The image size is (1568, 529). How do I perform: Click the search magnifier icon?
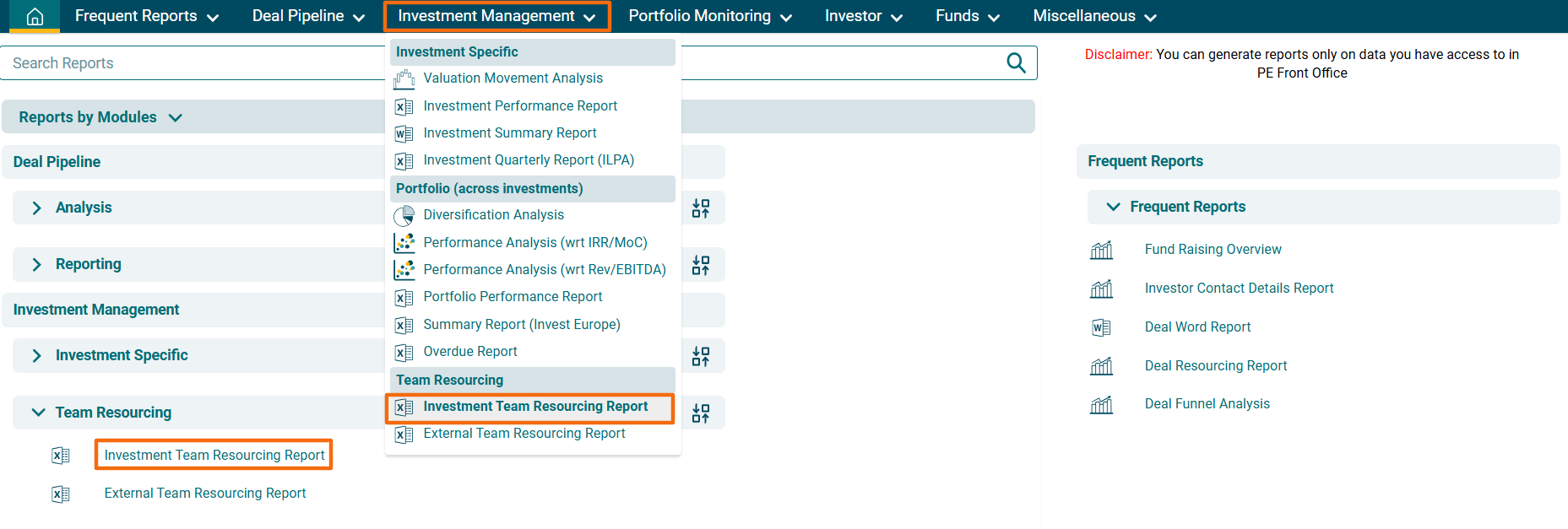click(x=1016, y=63)
